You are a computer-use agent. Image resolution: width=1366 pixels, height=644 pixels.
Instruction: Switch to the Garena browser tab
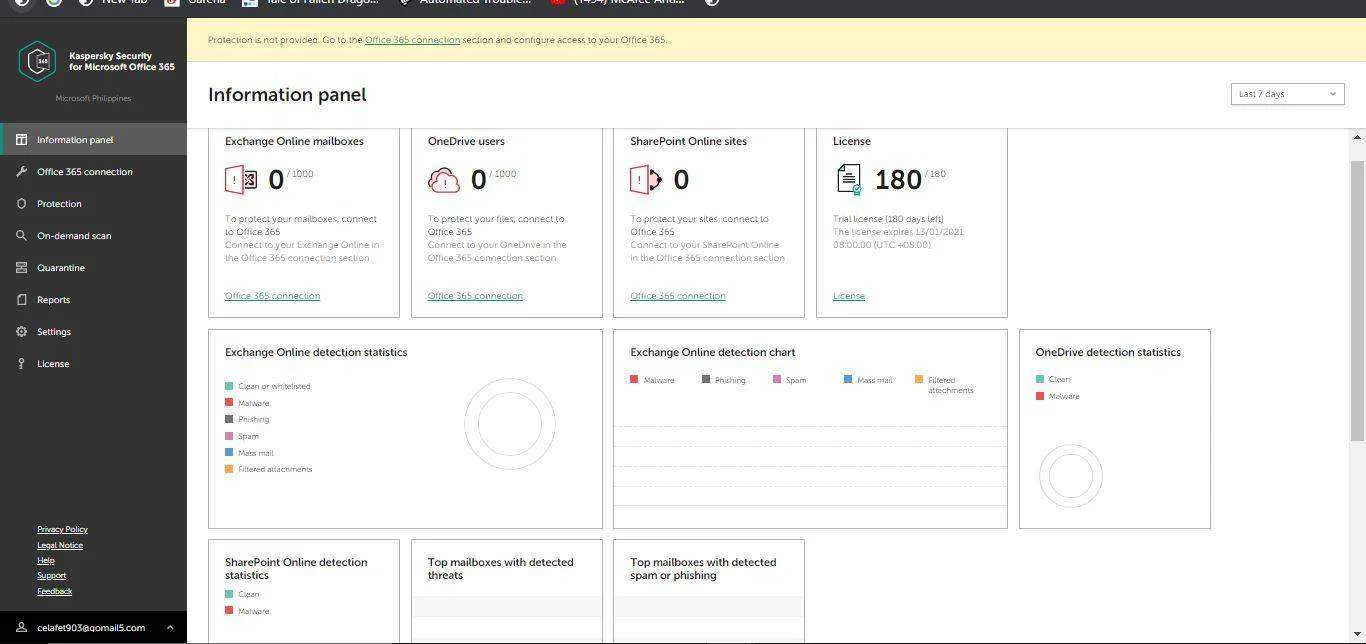pyautogui.click(x=197, y=2)
